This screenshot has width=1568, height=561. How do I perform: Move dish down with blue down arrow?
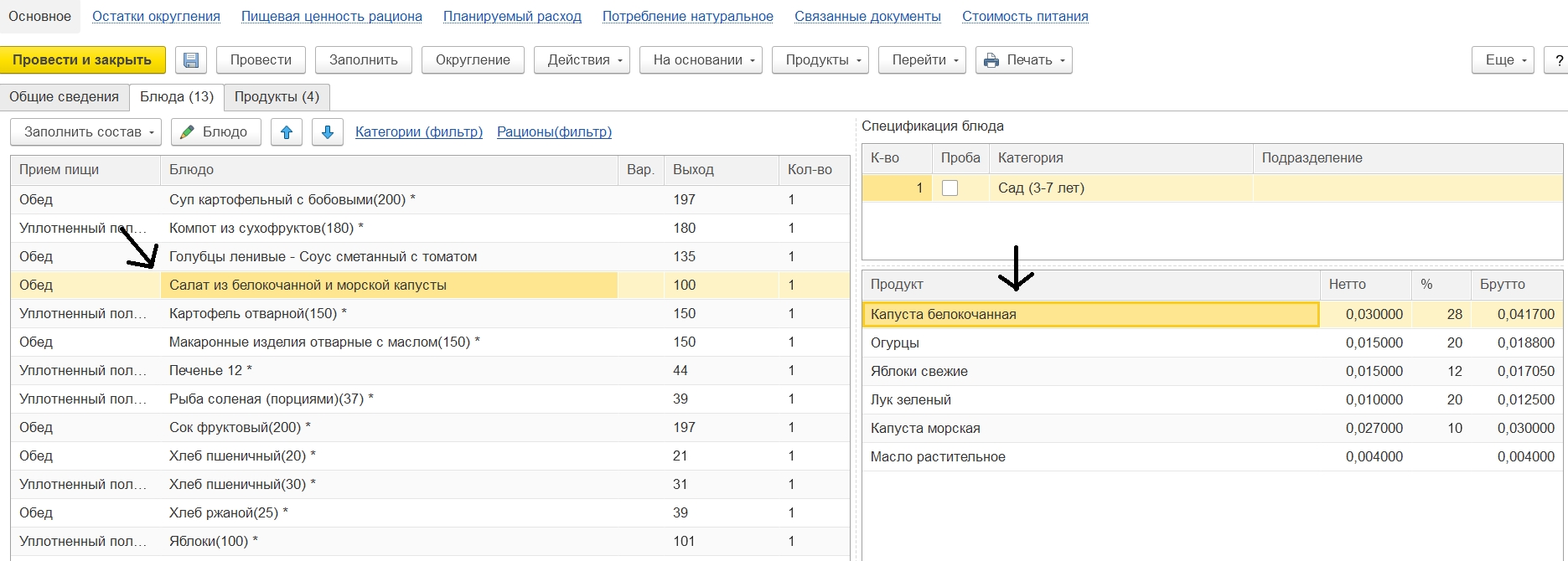(x=328, y=132)
